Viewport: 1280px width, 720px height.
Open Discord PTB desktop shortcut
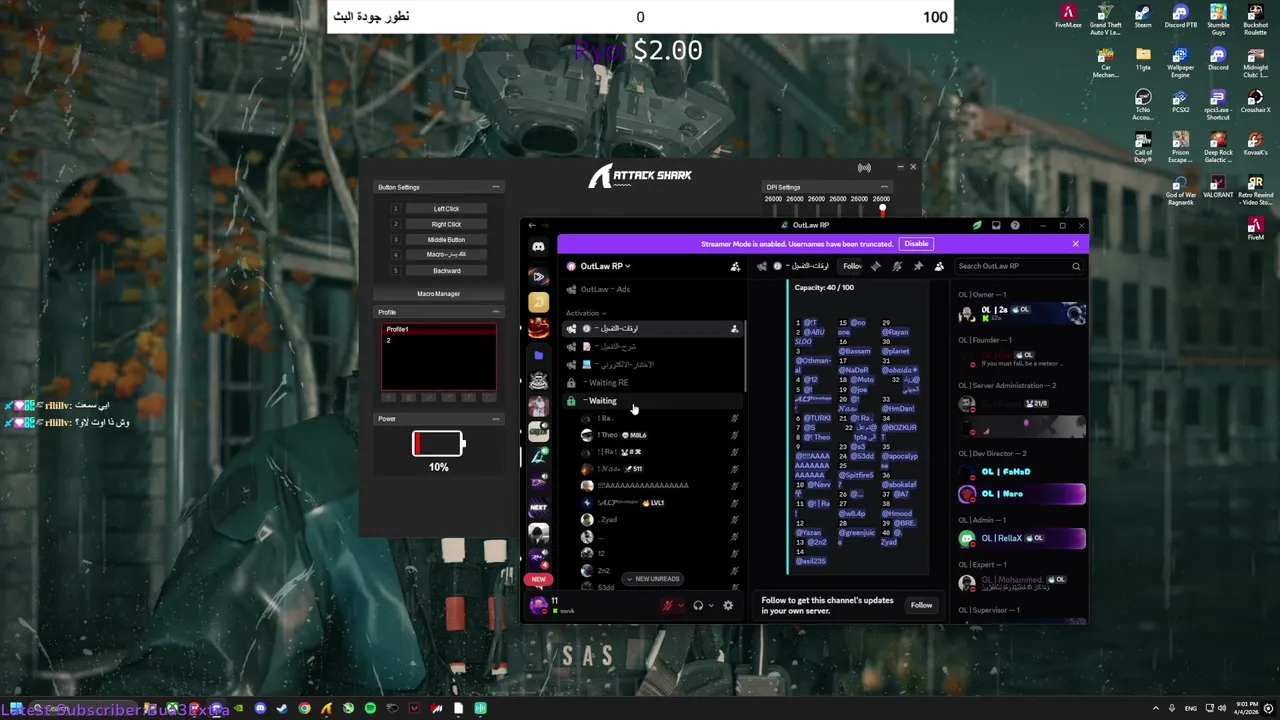1180,17
